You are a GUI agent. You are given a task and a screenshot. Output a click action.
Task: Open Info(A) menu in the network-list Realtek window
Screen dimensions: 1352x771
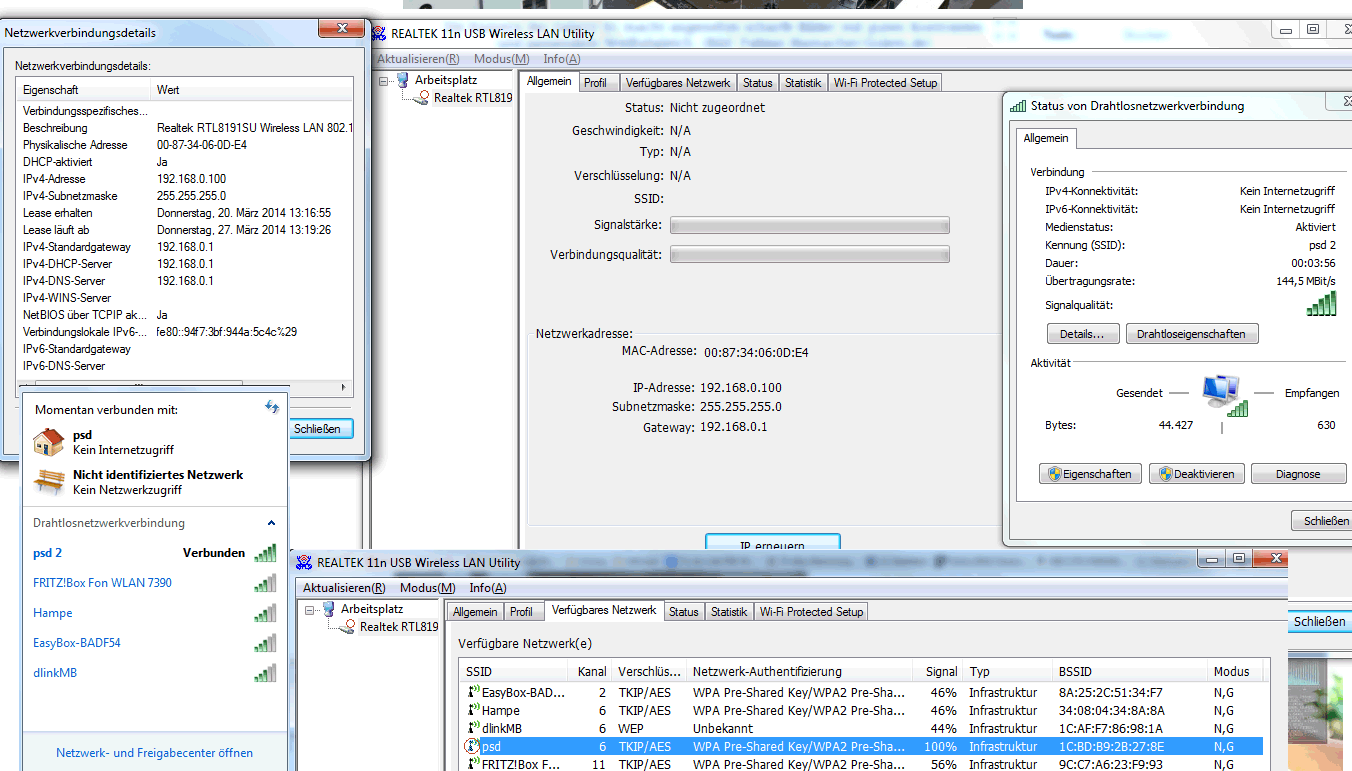click(x=488, y=588)
